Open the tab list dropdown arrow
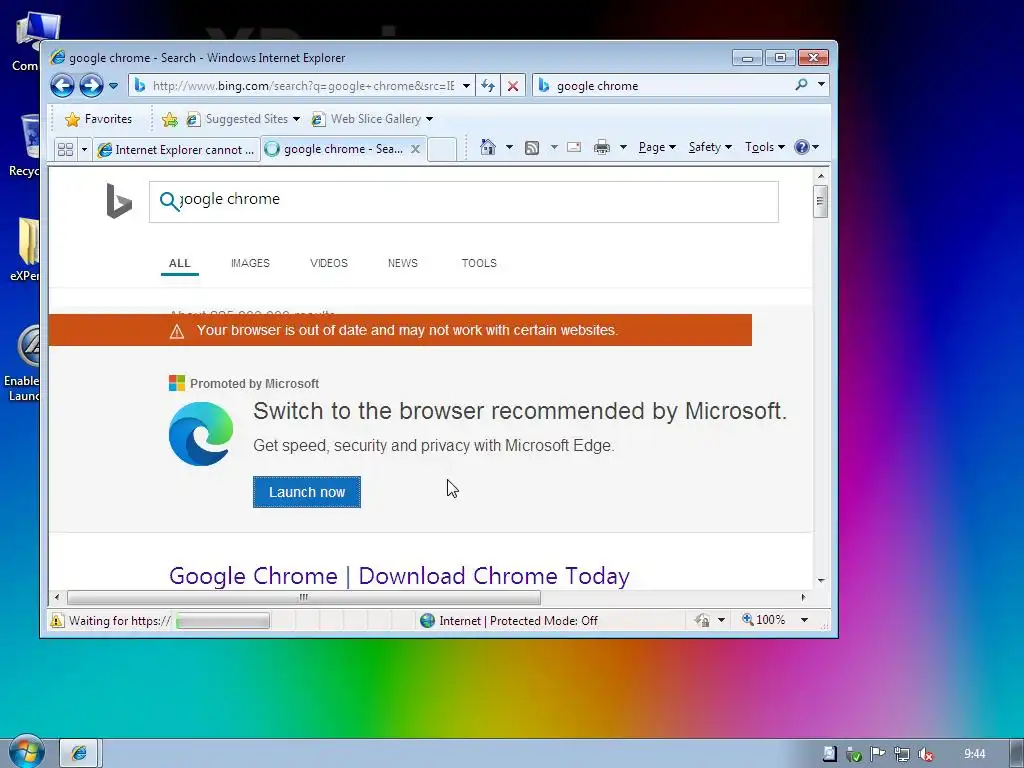The image size is (1024, 768). tap(84, 150)
